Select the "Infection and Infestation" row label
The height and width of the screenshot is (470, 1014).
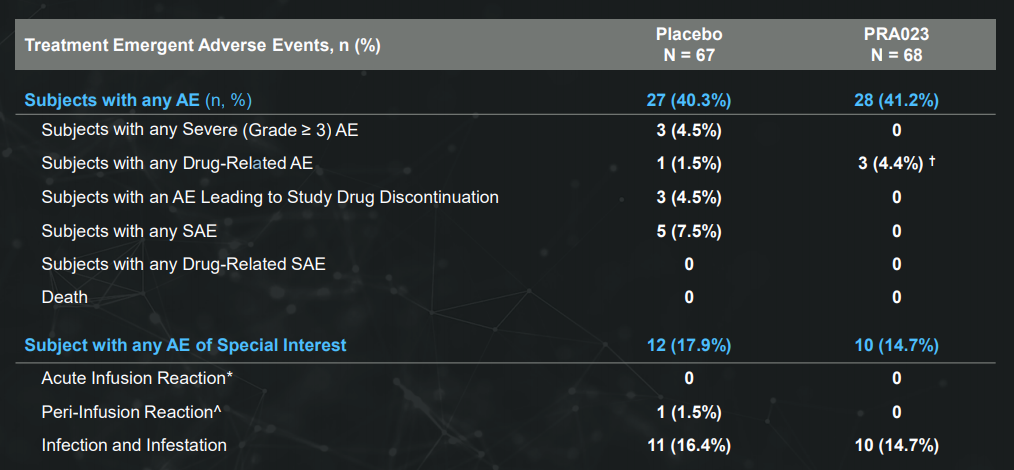pos(134,445)
